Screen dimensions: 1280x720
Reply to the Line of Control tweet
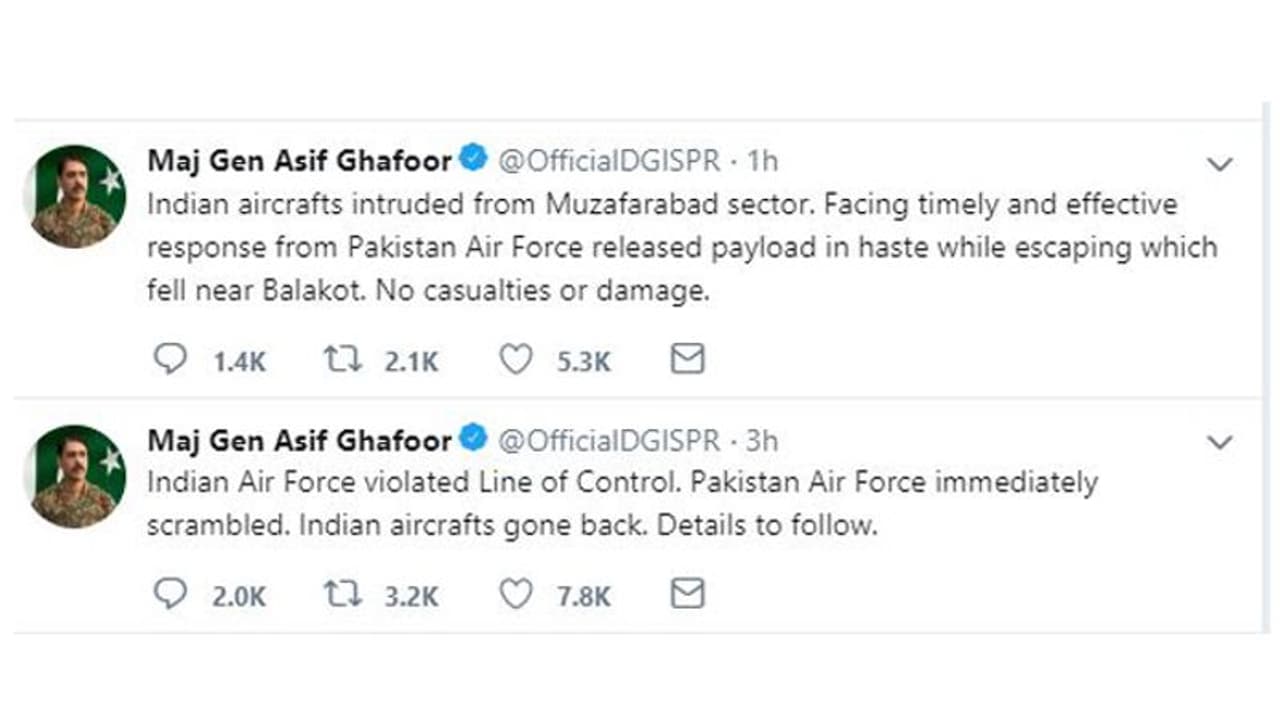pyautogui.click(x=170, y=595)
